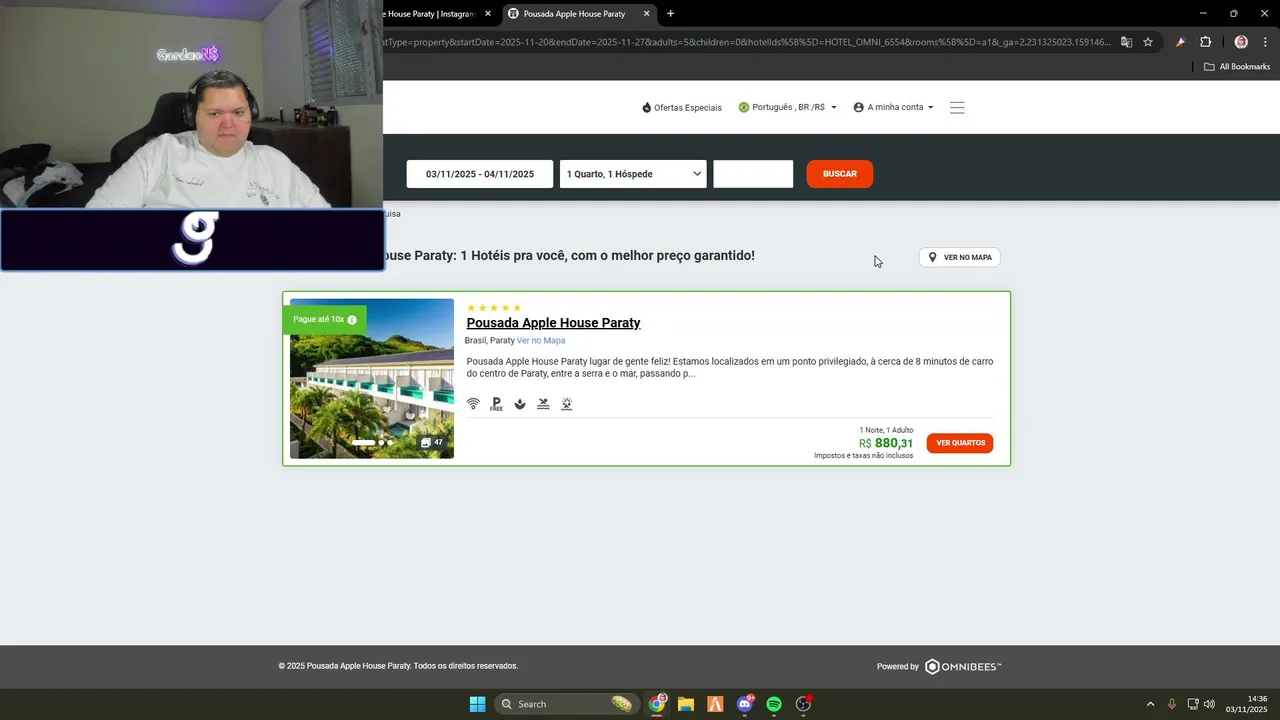Click the Pague até 10x green badge
The width and height of the screenshot is (1280, 720).
(x=325, y=320)
